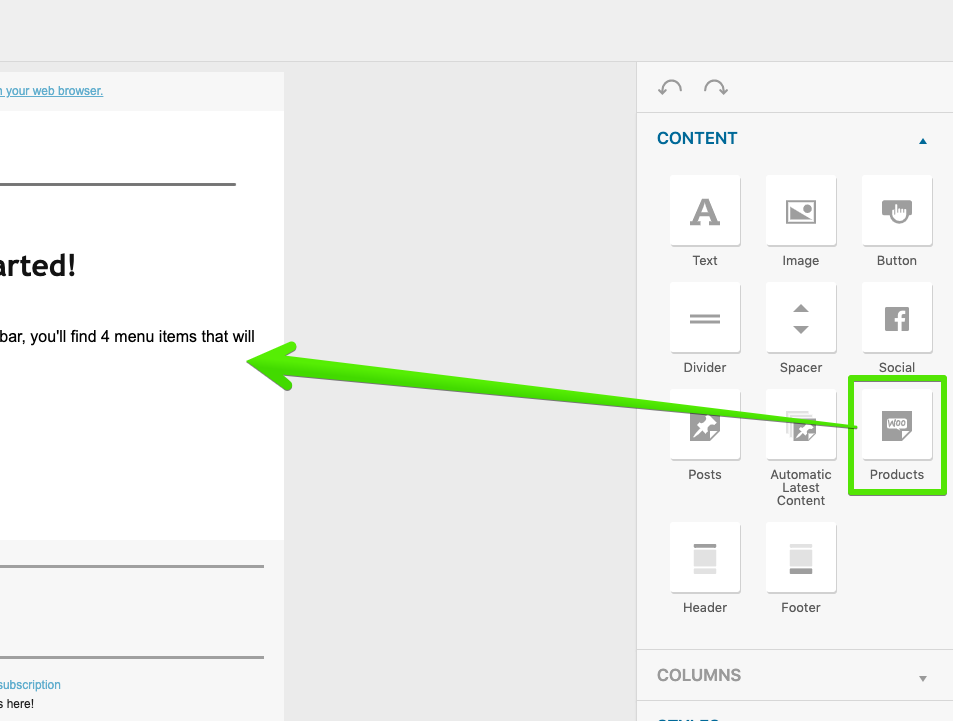Viewport: 953px width, 721px height.
Task: Choose the Button content block
Action: pyautogui.click(x=897, y=211)
